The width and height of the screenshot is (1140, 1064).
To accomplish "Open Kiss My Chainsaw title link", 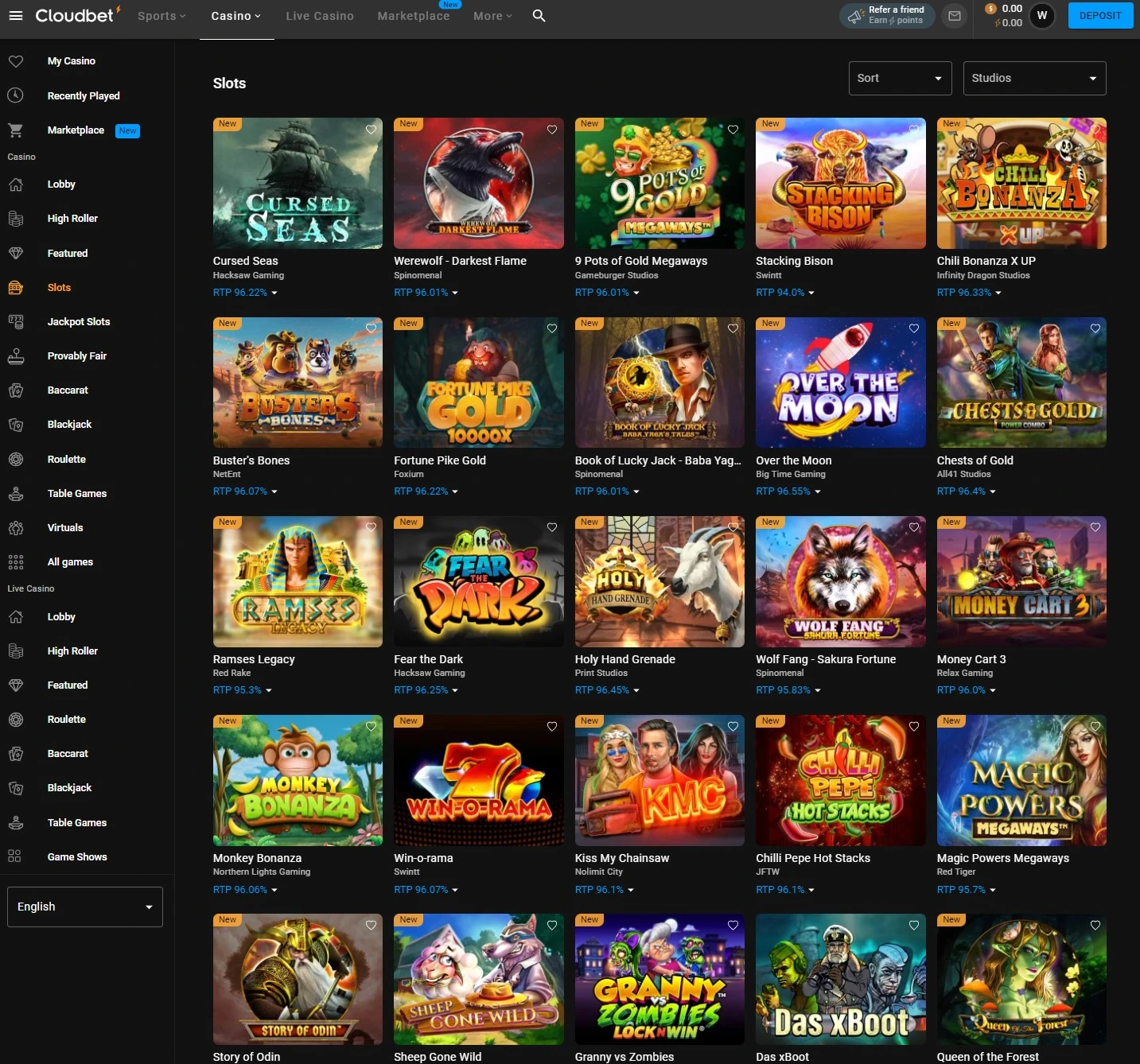I will pyautogui.click(x=622, y=858).
